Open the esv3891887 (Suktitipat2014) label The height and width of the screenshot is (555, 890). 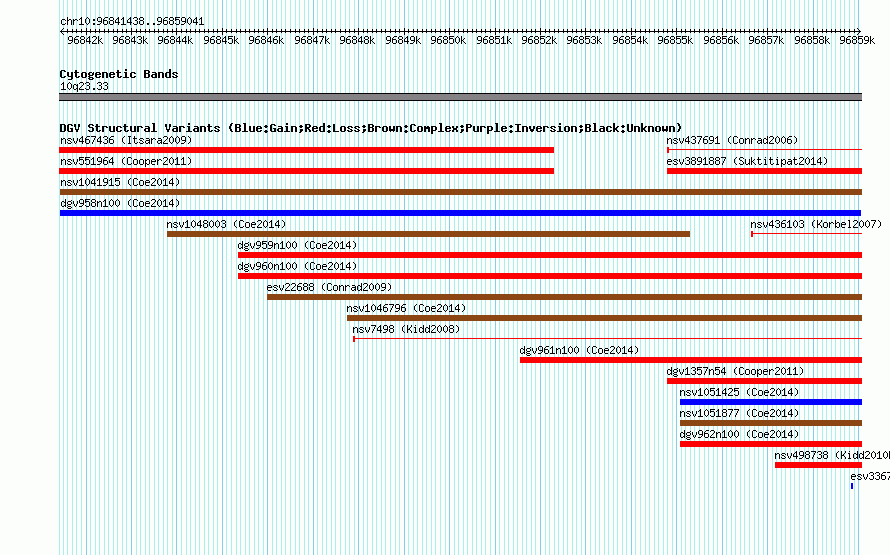pyautogui.click(x=747, y=161)
